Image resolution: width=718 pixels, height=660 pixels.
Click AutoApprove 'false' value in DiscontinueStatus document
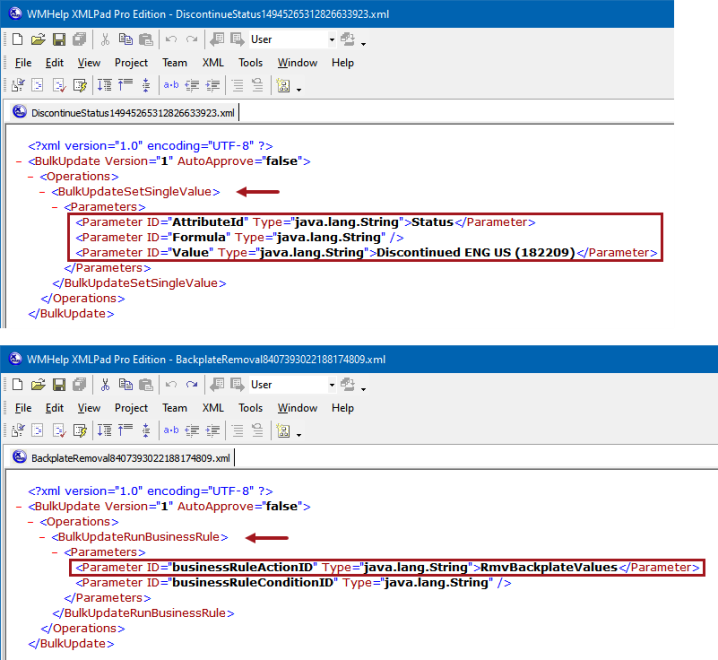pyautogui.click(x=282, y=161)
